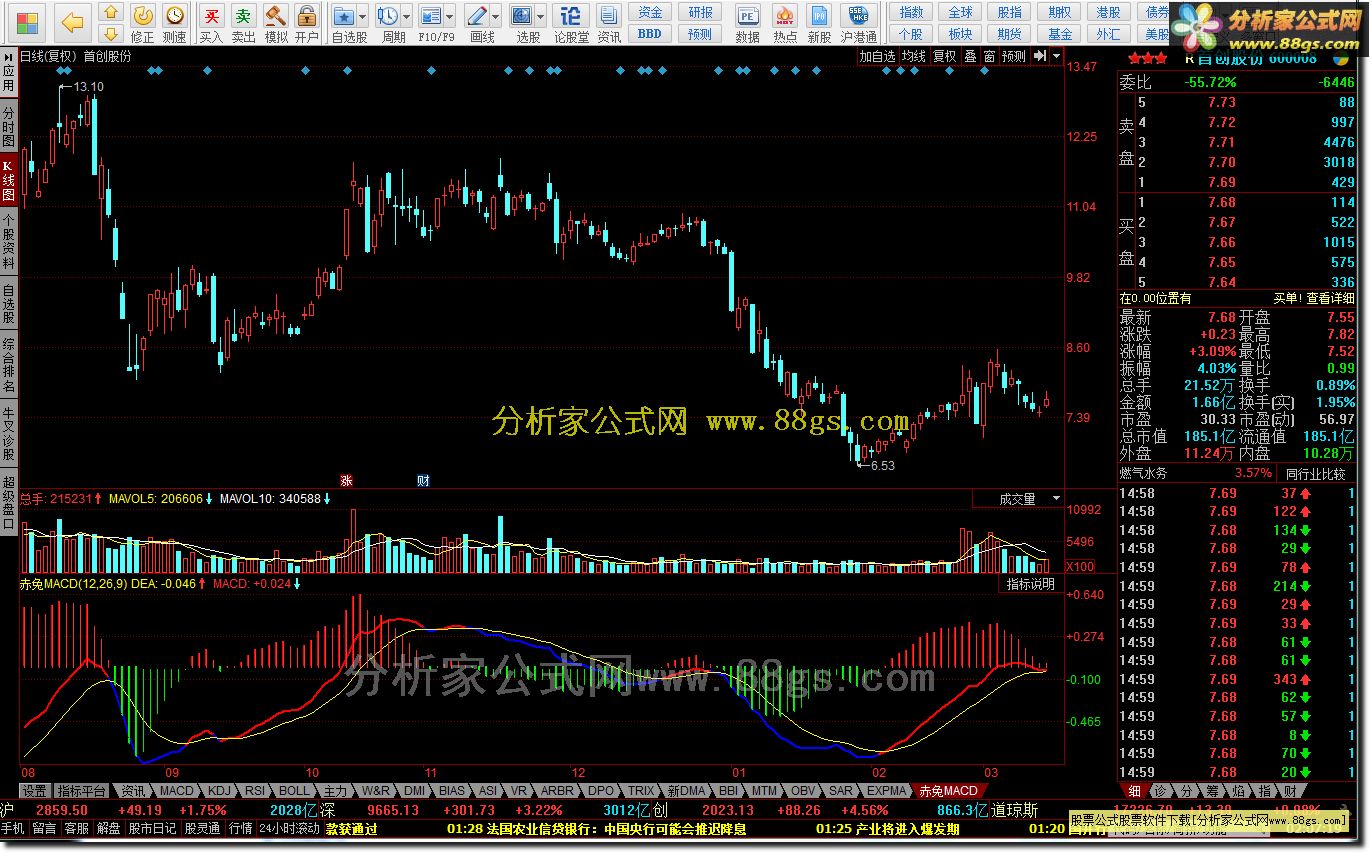Click the 研报 research report button
The image size is (1371, 853).
(701, 12)
